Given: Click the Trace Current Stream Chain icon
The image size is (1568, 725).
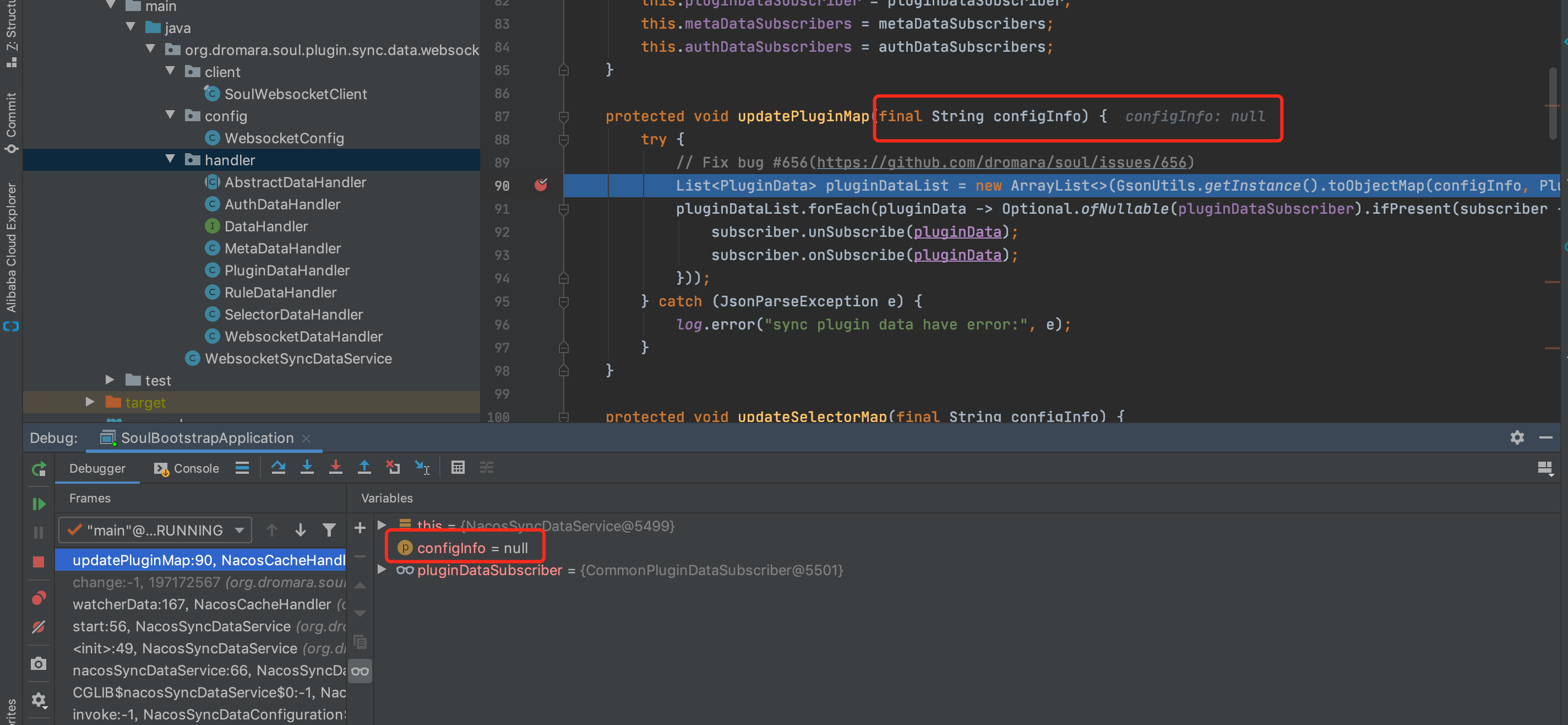Looking at the screenshot, I should [486, 467].
